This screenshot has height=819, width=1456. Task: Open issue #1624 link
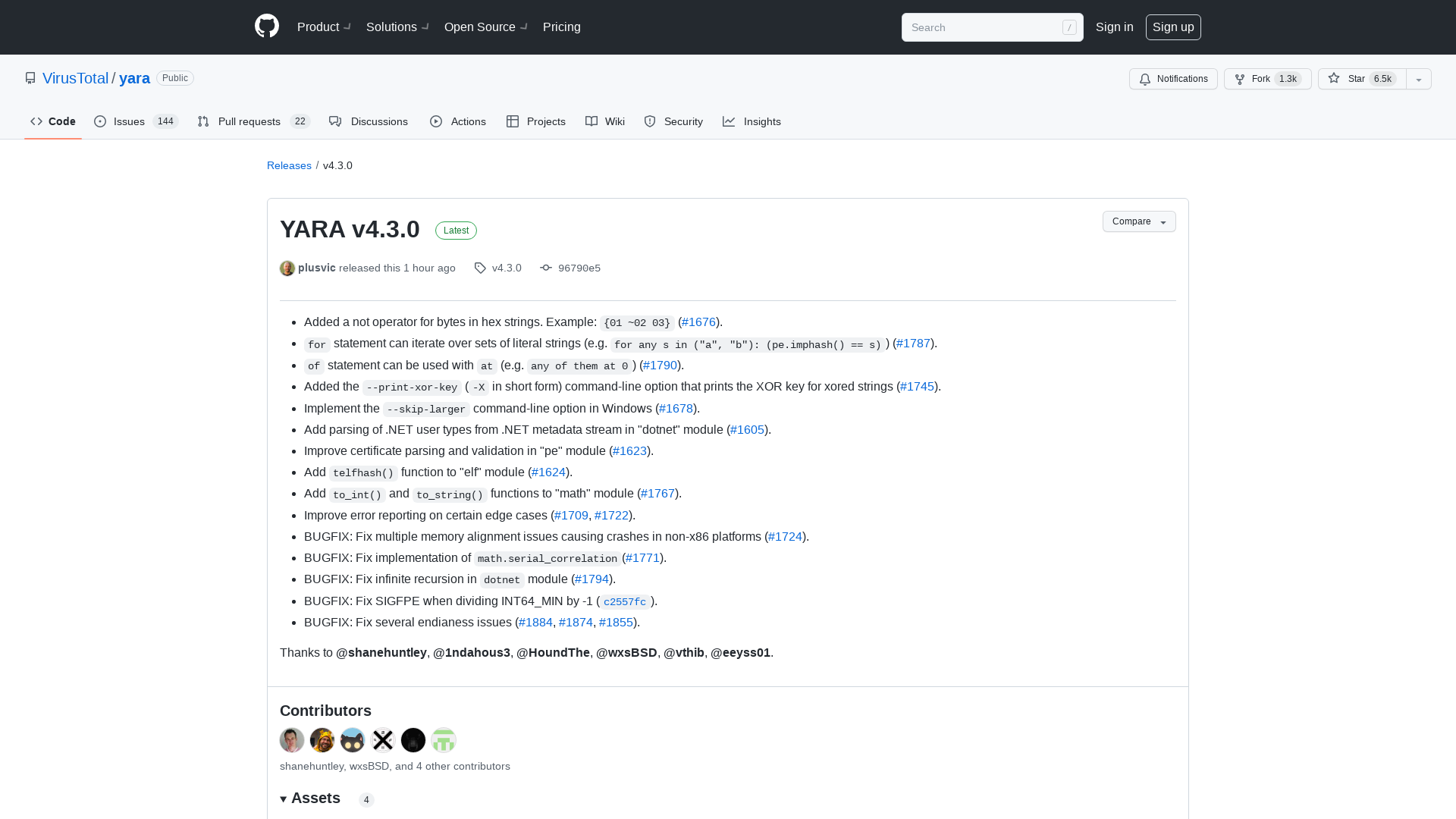coord(548,472)
